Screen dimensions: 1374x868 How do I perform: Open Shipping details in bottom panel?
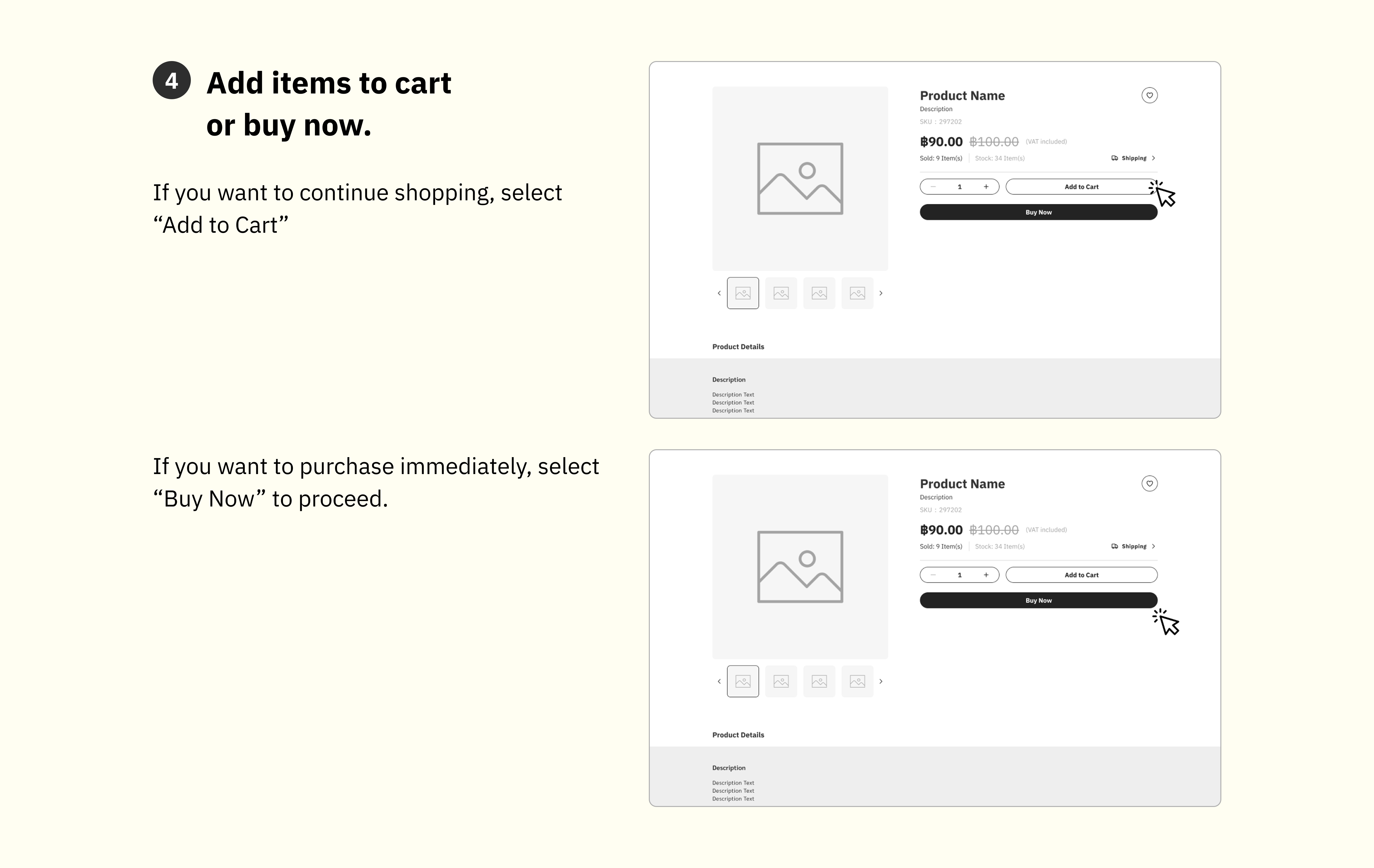click(1133, 546)
